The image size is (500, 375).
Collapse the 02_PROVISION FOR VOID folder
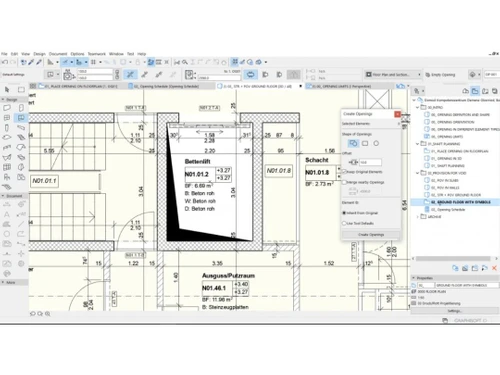tap(417, 173)
